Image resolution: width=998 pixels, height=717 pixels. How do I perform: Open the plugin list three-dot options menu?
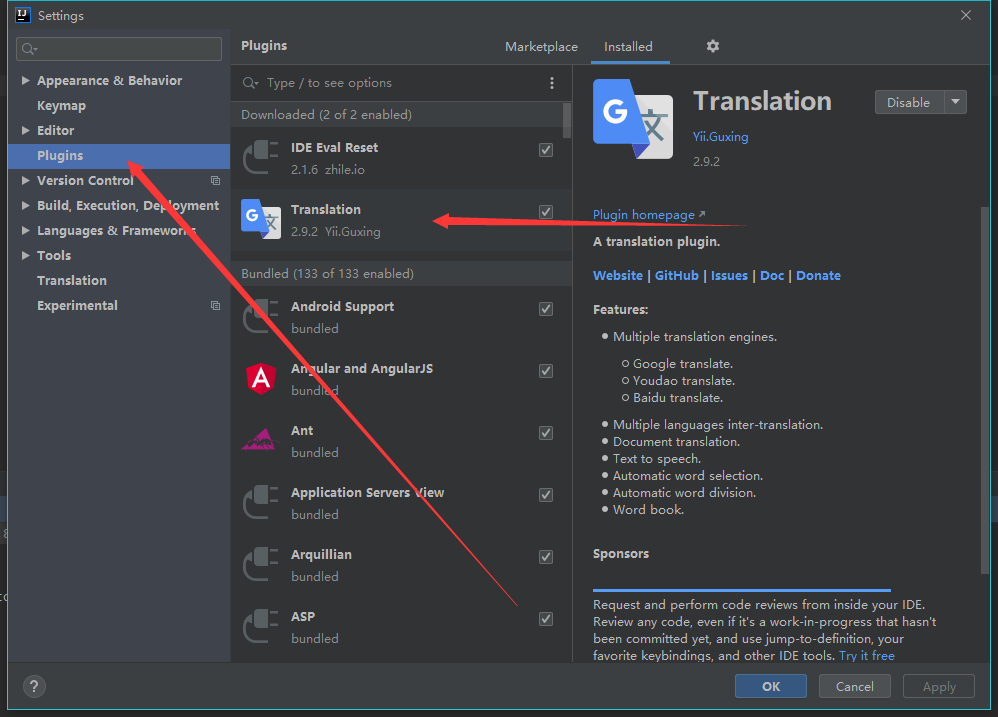pyautogui.click(x=552, y=83)
